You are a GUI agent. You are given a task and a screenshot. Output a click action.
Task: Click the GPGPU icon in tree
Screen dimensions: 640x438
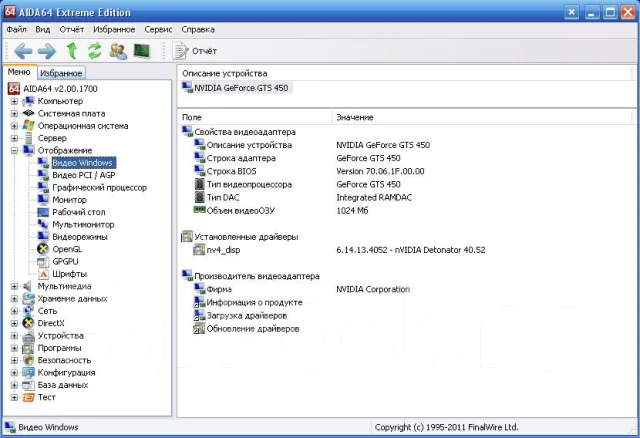[x=43, y=261]
